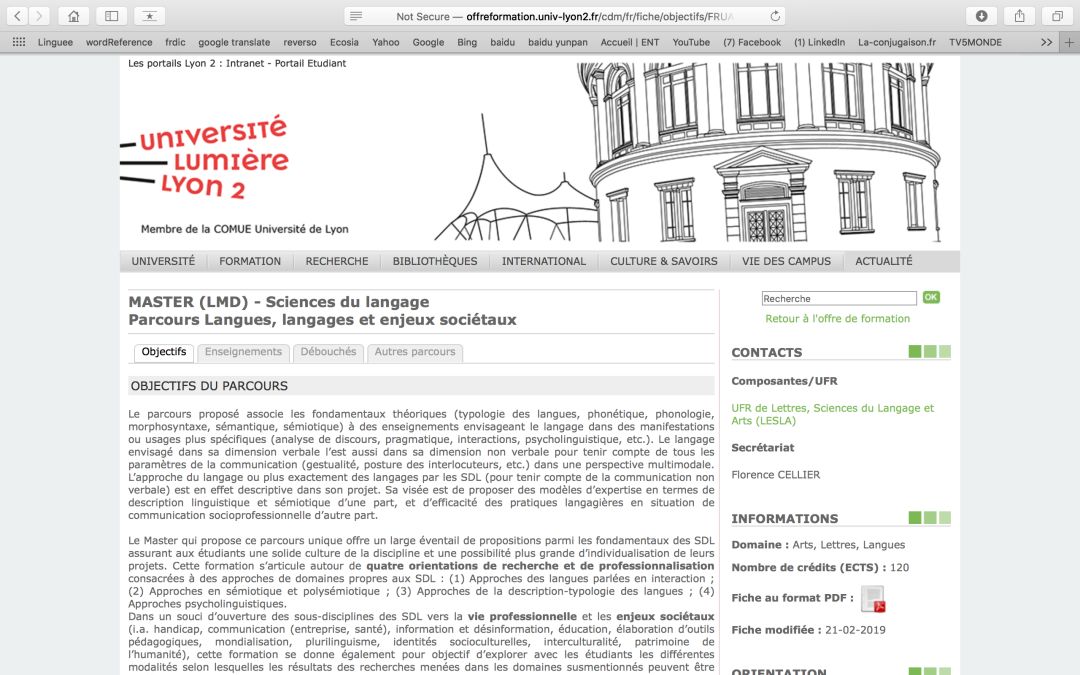Open the baidu yunpan bookmark
Screen dimensions: 1080x675
coord(558,42)
